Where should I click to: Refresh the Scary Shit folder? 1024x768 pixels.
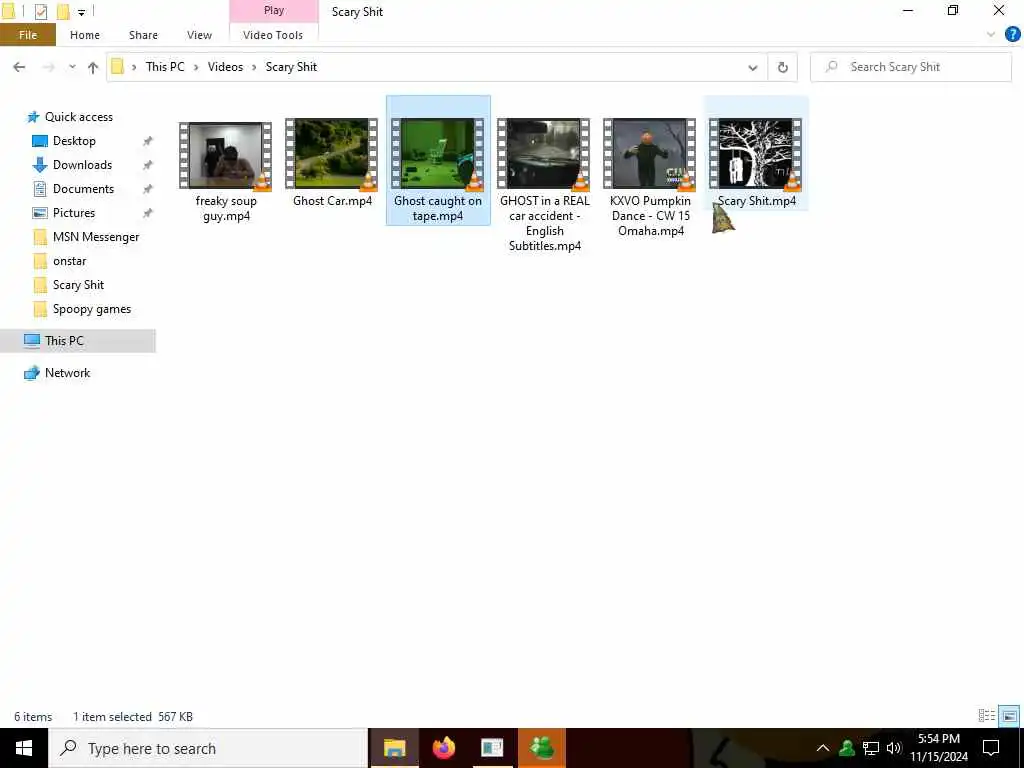[782, 67]
